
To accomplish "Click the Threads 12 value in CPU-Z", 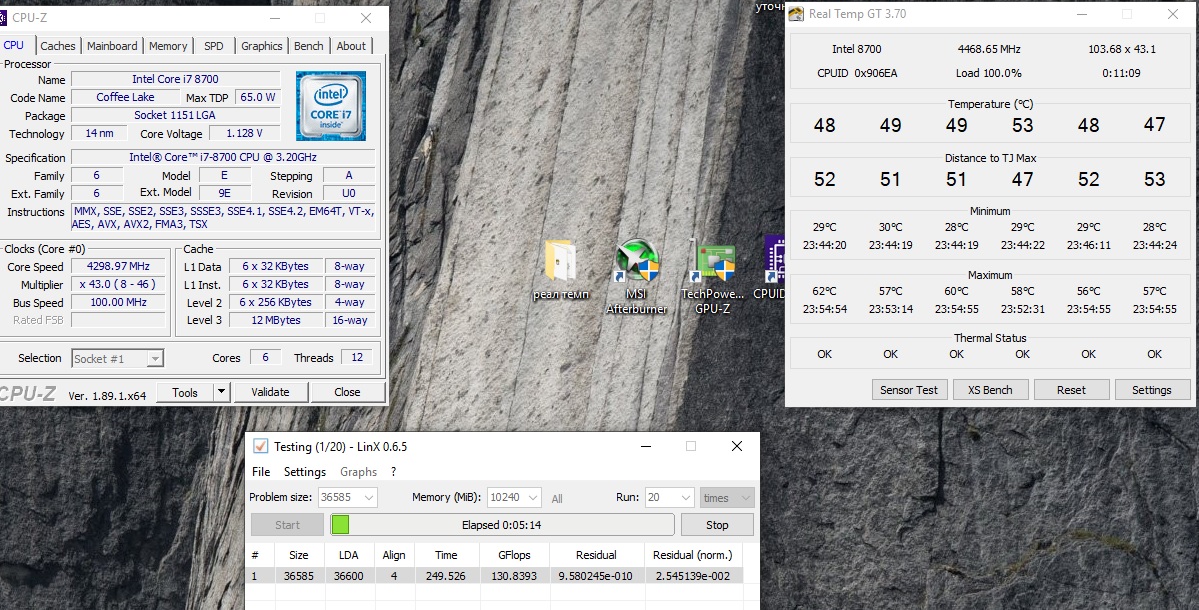I will point(357,358).
